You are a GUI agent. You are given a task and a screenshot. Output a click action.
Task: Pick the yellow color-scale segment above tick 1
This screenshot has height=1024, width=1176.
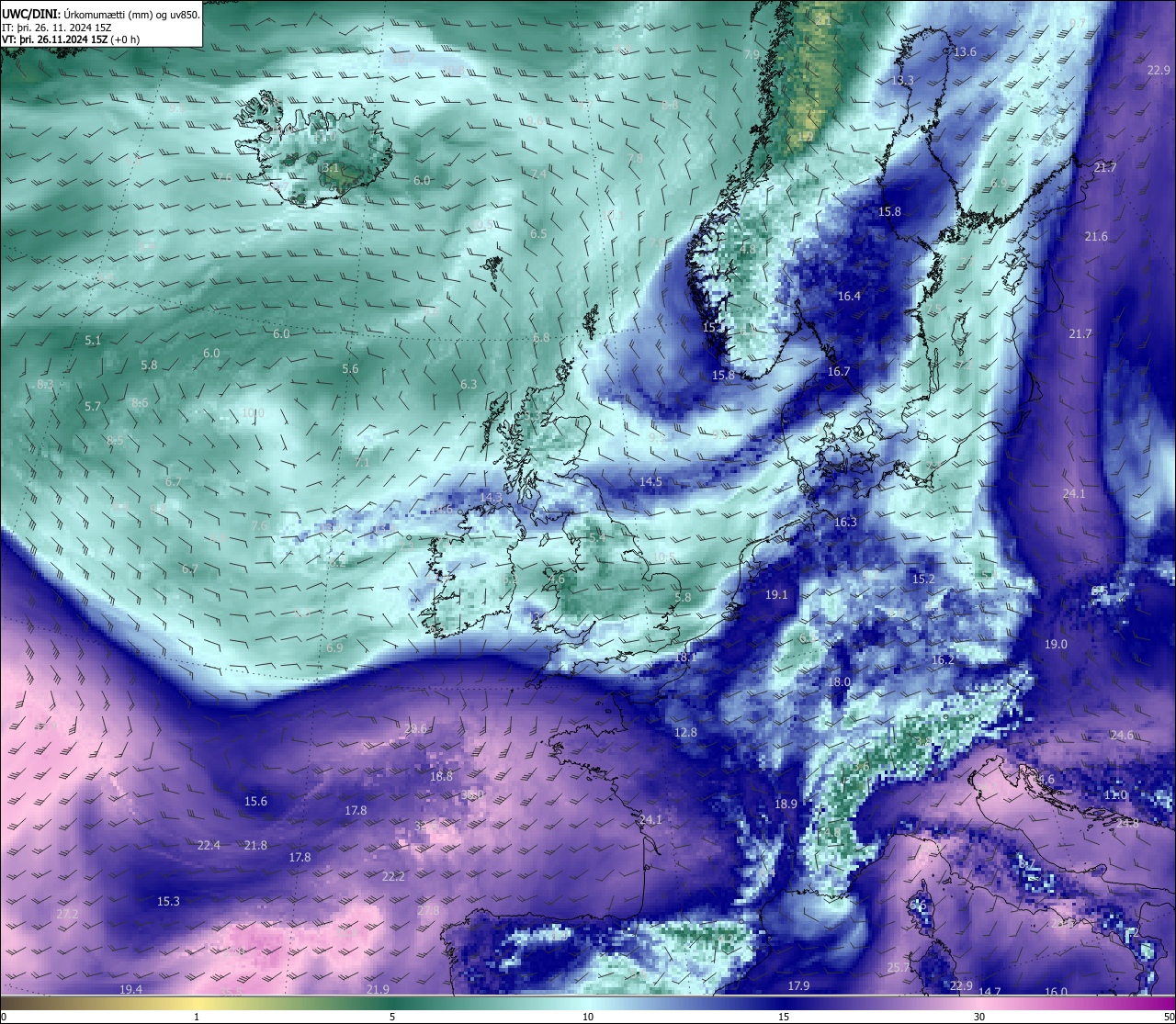(197, 1002)
